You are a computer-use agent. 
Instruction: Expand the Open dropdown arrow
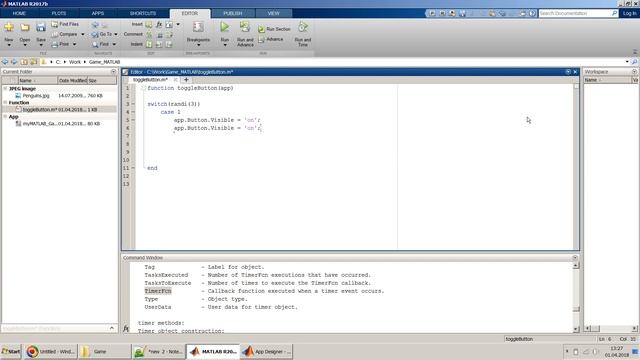pos(25,45)
